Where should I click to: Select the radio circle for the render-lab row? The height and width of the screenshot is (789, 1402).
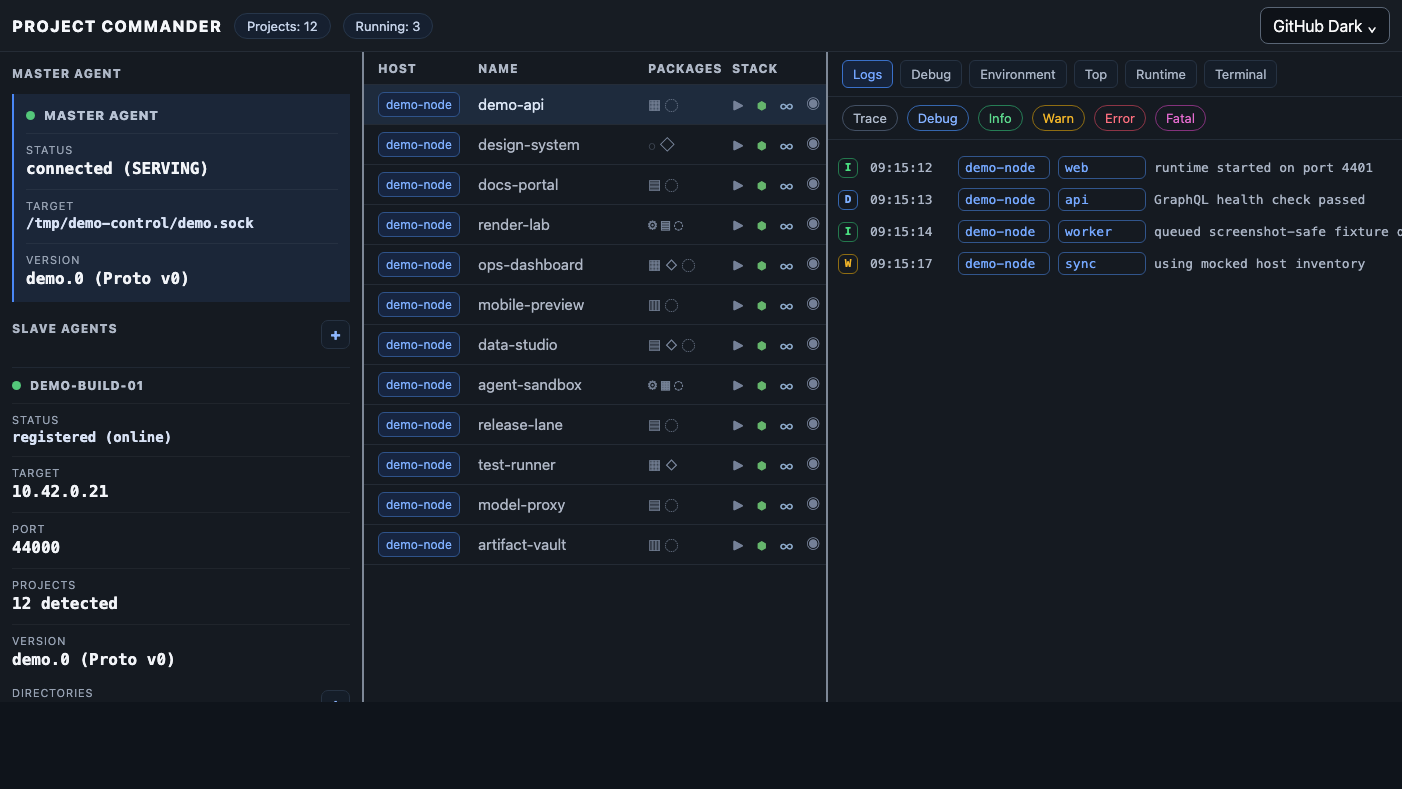813,224
